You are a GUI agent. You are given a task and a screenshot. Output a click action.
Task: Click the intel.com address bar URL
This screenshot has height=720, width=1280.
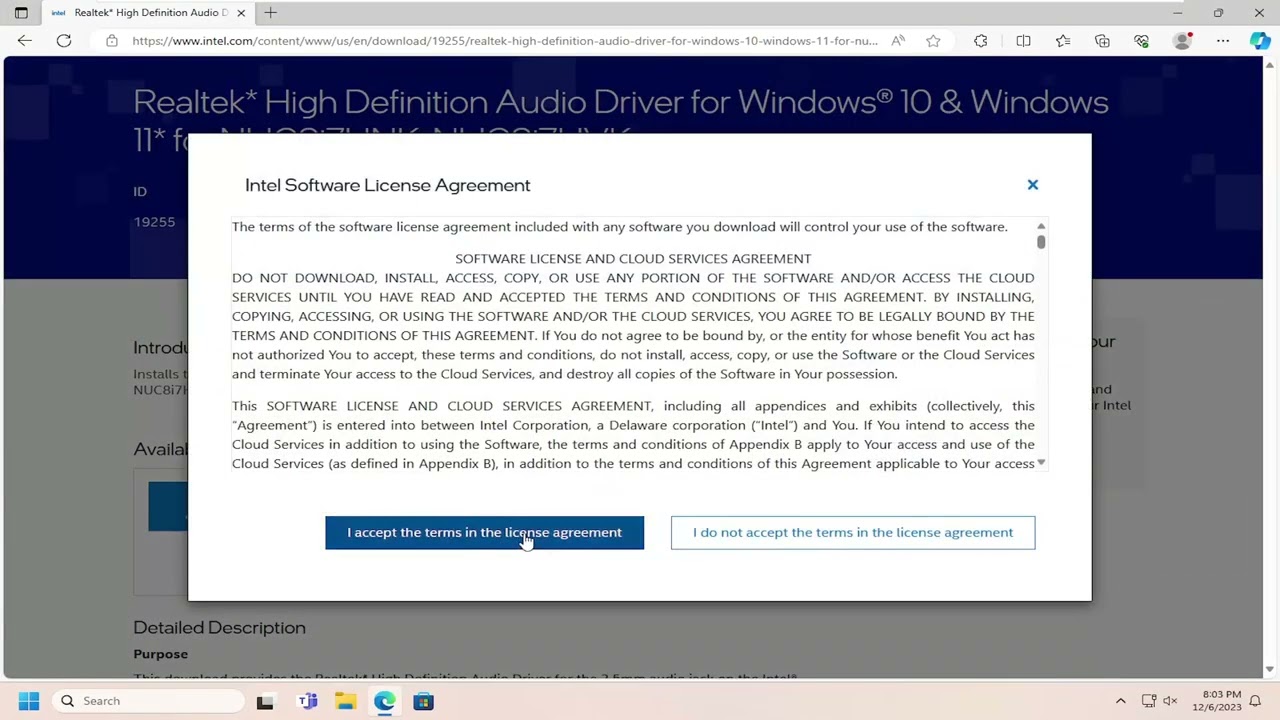(x=505, y=41)
